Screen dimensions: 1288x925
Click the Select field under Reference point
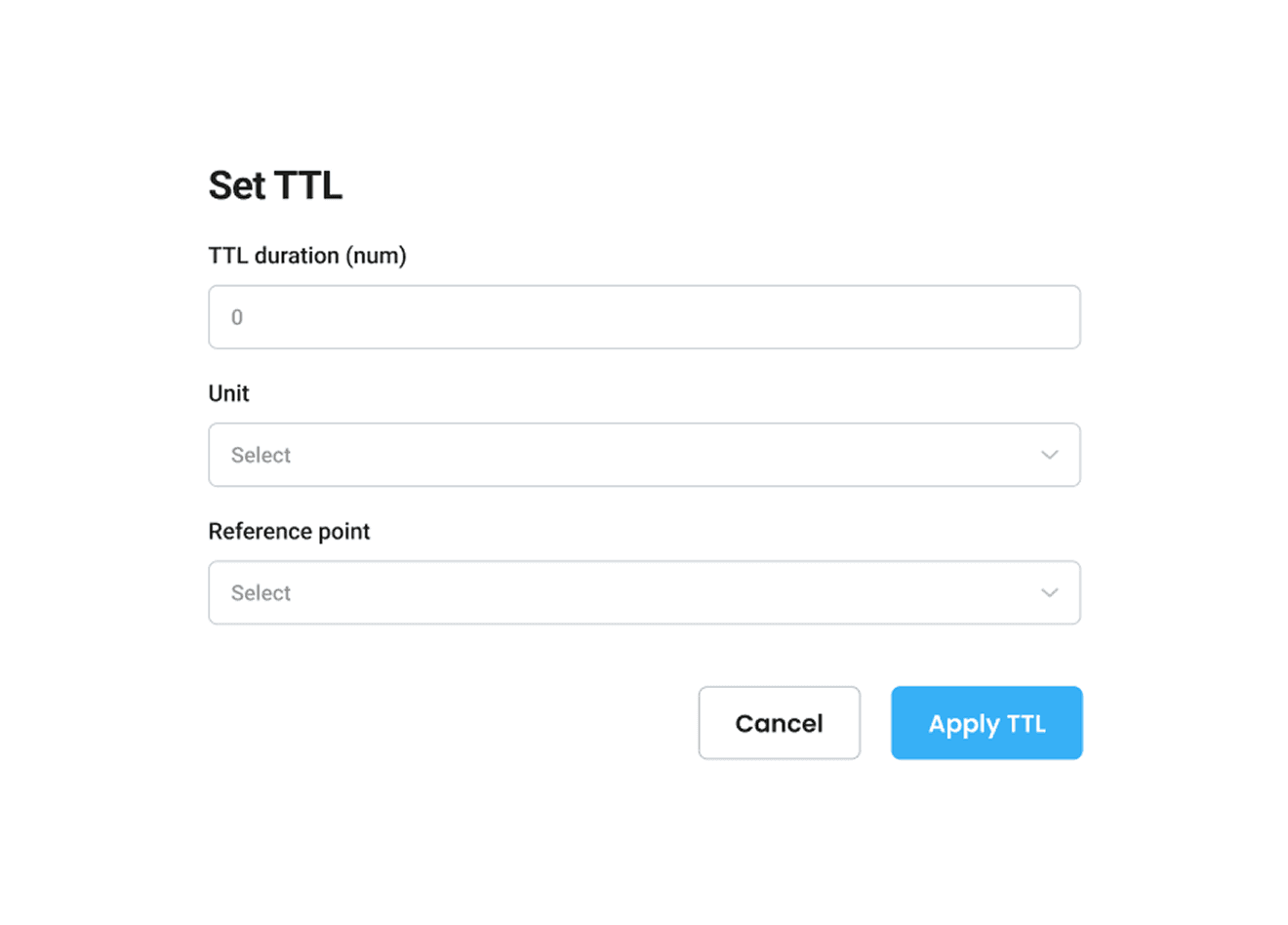(x=644, y=592)
